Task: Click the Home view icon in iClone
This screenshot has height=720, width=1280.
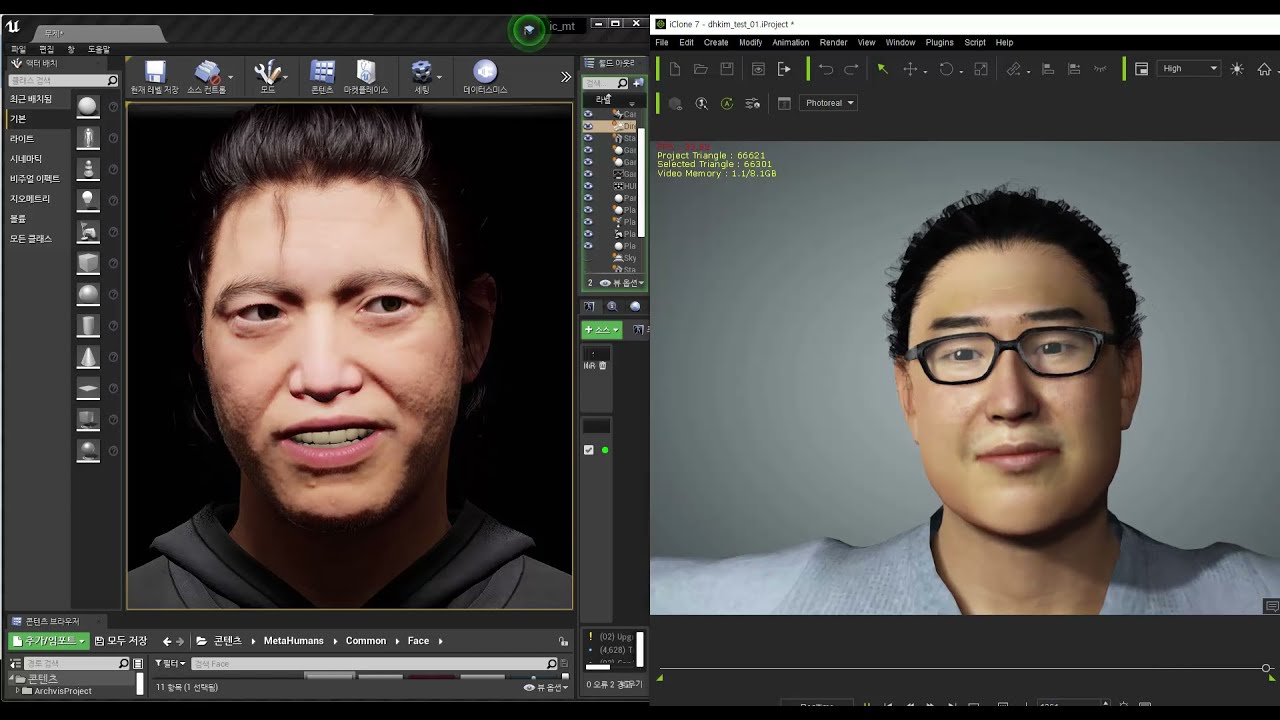Action: pos(1264,69)
